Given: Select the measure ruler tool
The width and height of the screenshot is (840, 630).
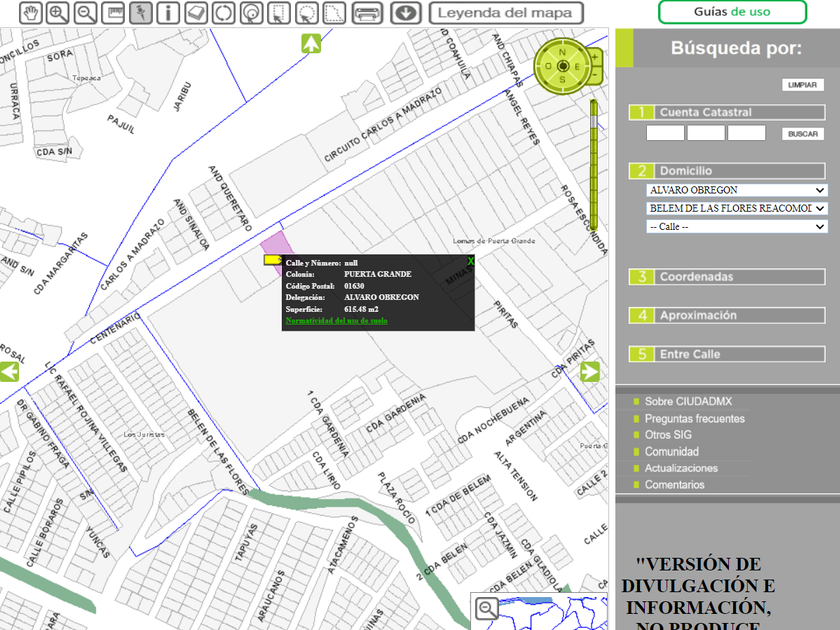Looking at the screenshot, I should (114, 13).
